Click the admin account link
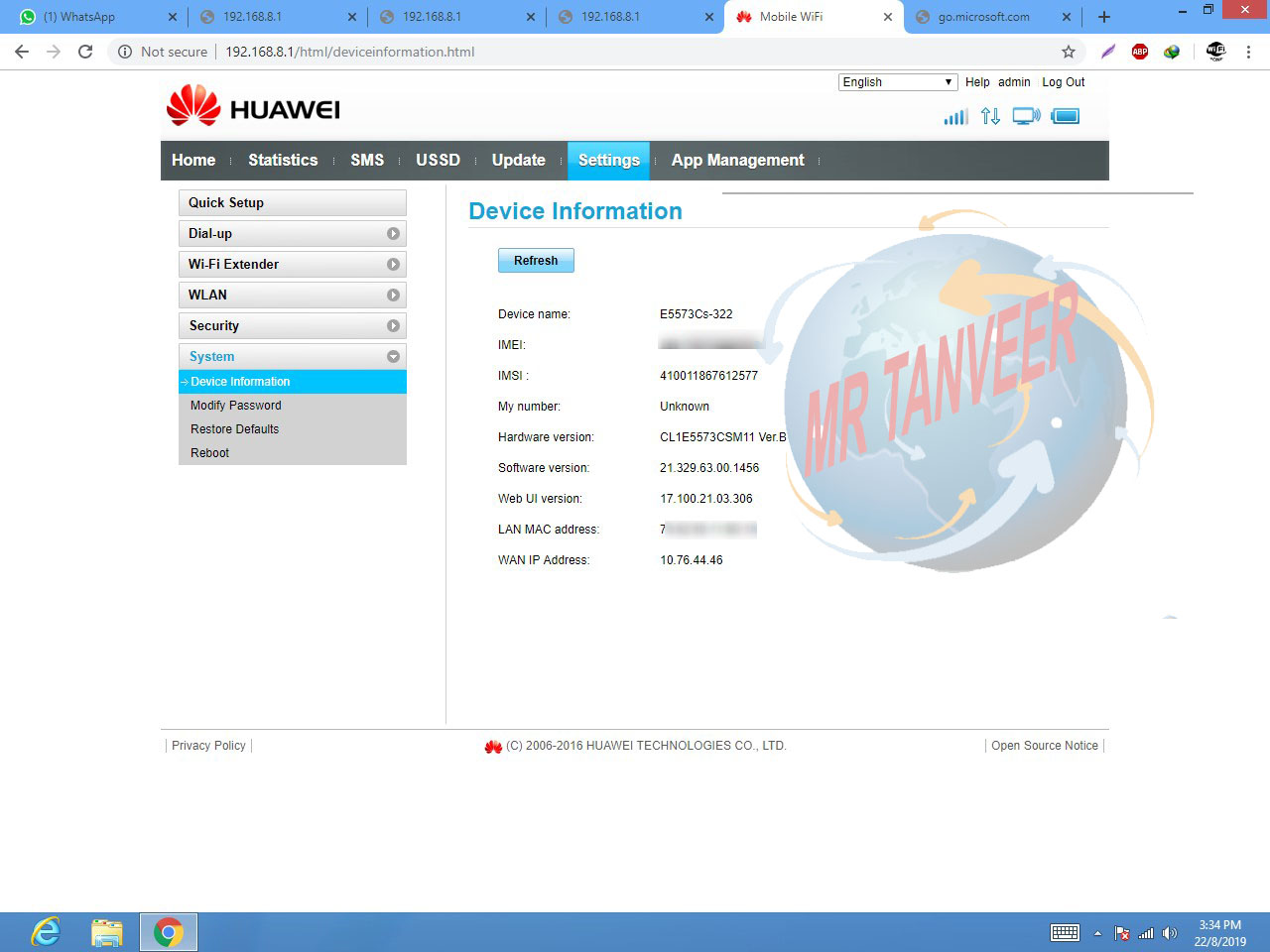Screen dimensions: 1270x952 pyautogui.click(x=1014, y=82)
